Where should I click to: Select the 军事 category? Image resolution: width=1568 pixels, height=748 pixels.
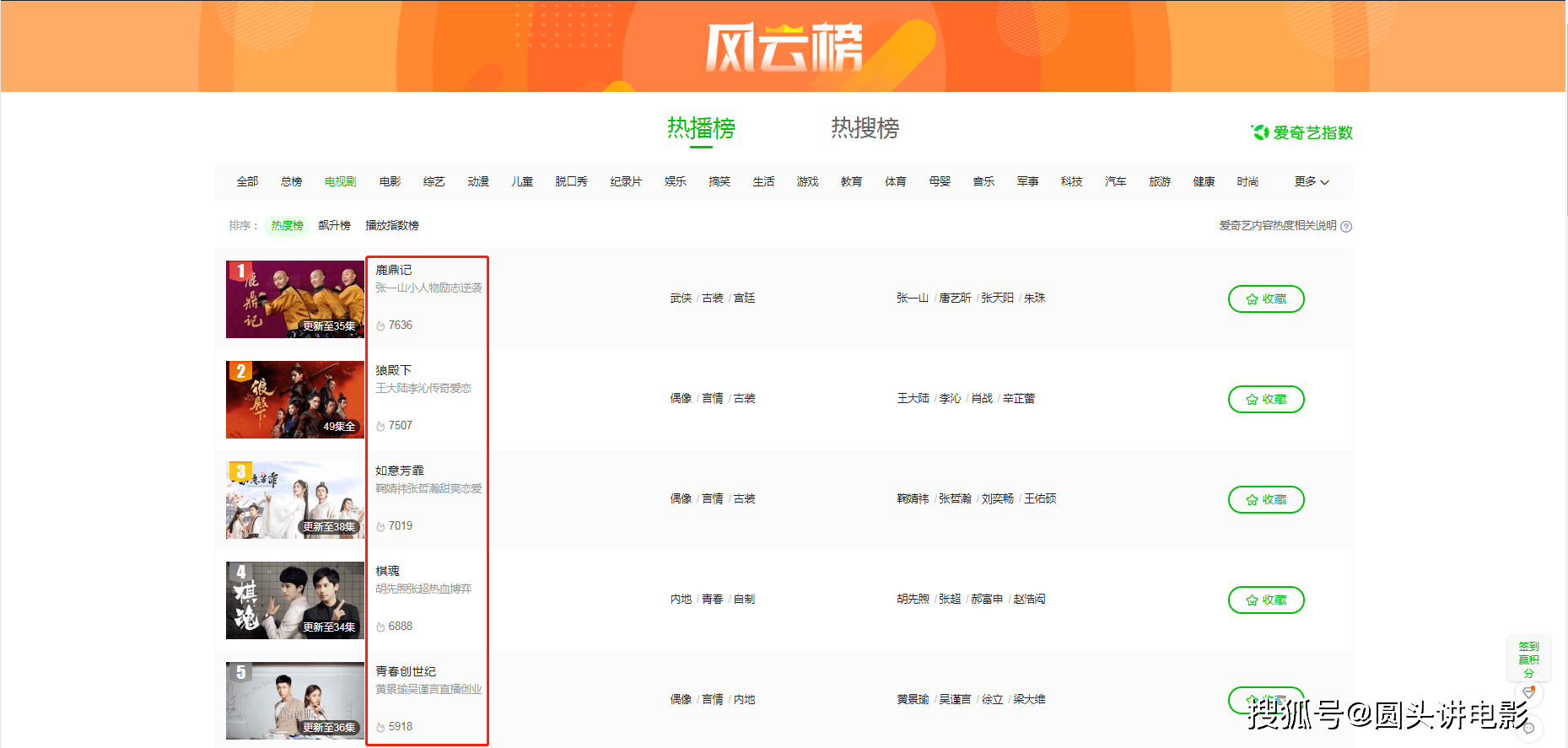[x=1027, y=181]
